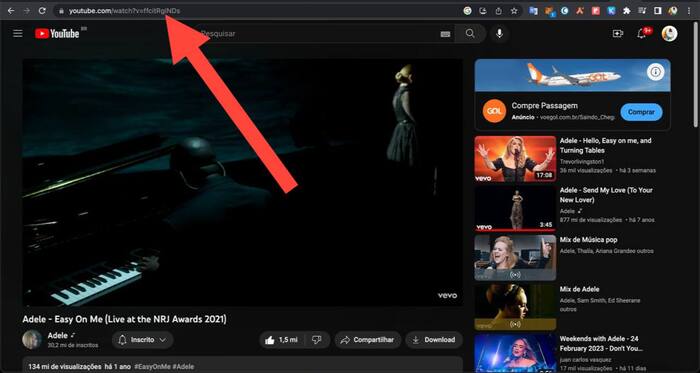The height and width of the screenshot is (373, 700).
Task: Go back with the browser back arrow
Action: tap(11, 11)
